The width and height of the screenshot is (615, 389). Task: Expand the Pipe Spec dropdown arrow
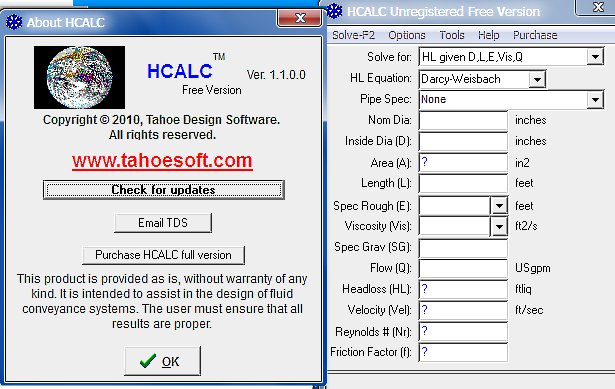tap(595, 100)
